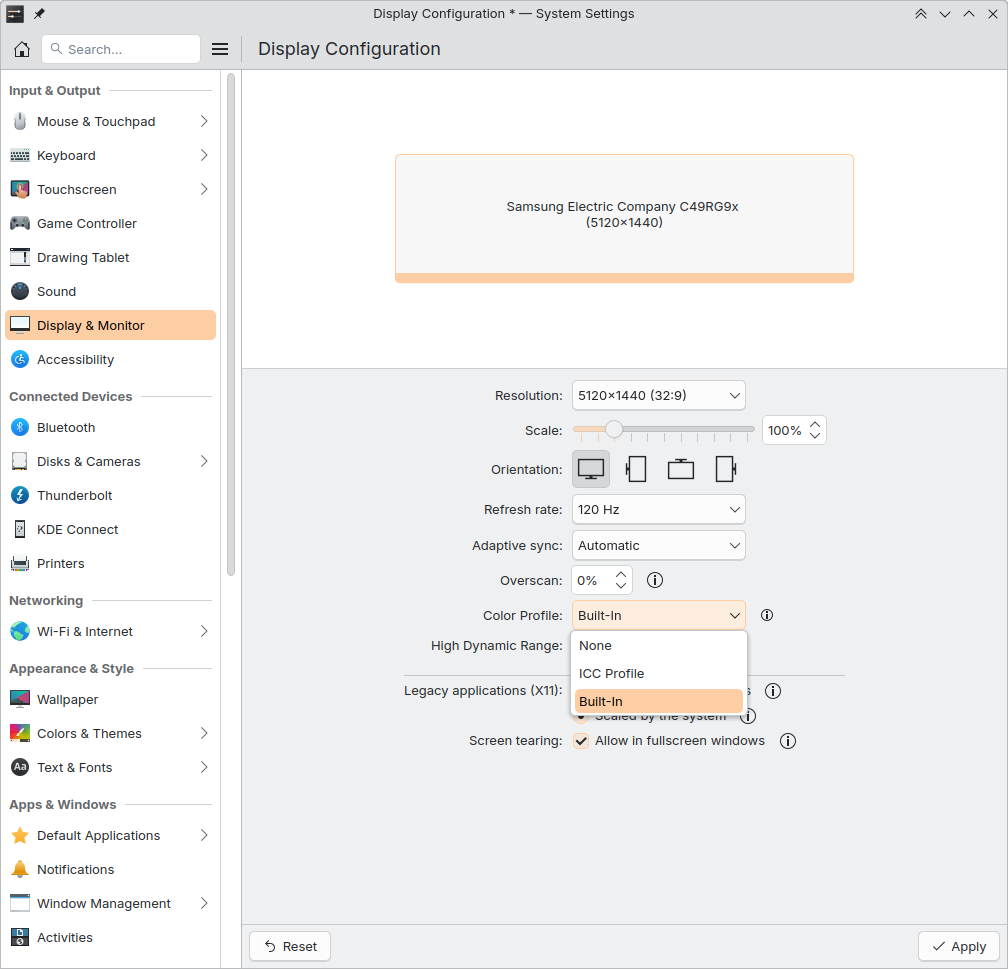Switch orientation to portrait mode

(x=636, y=468)
